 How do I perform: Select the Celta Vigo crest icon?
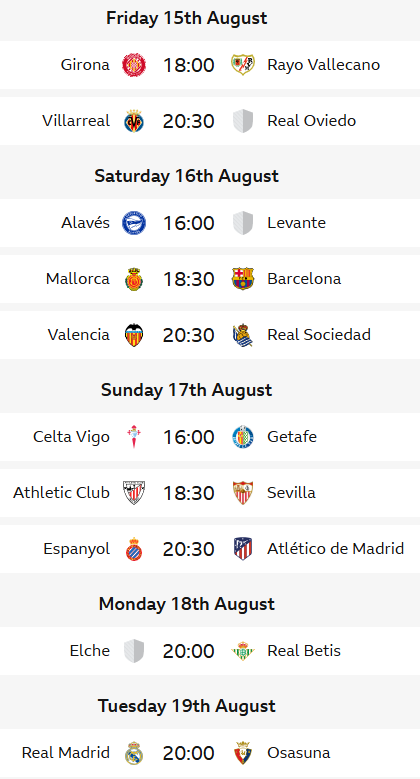click(134, 437)
